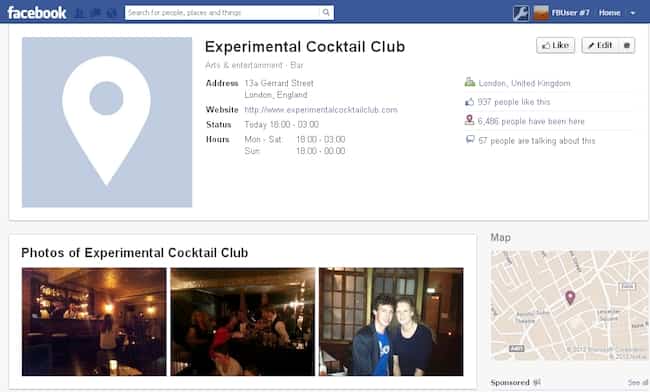This screenshot has width=650, height=392.
Task: Click the search magnifier icon
Action: pyautogui.click(x=326, y=12)
